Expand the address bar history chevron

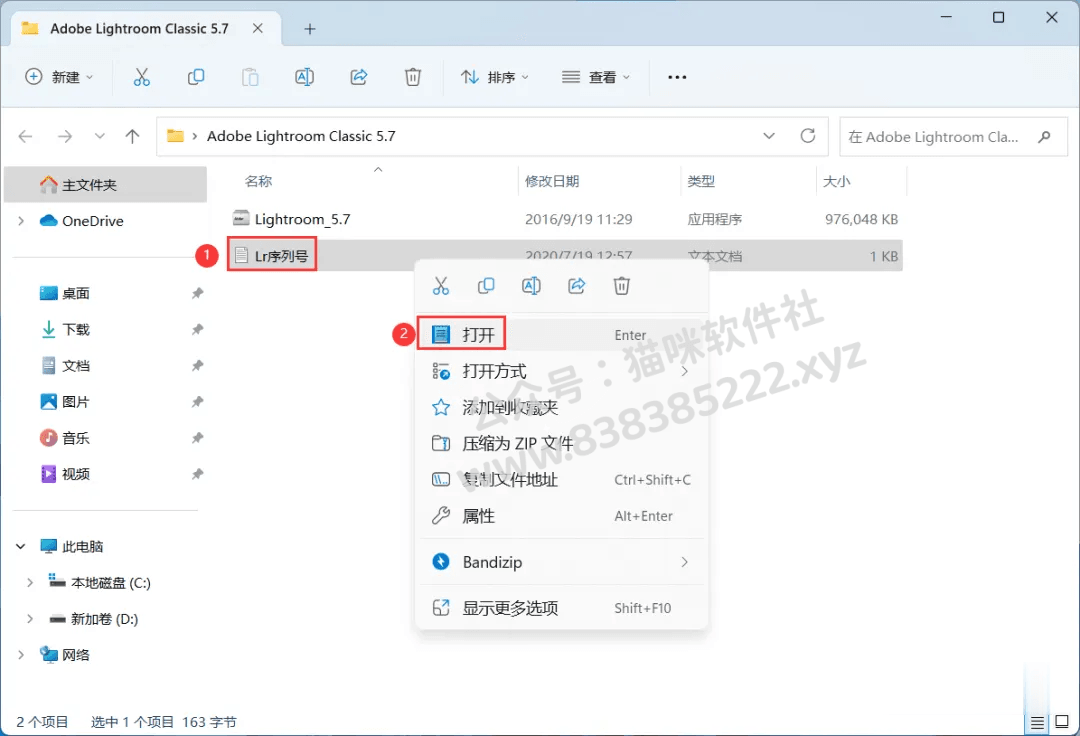tap(769, 136)
